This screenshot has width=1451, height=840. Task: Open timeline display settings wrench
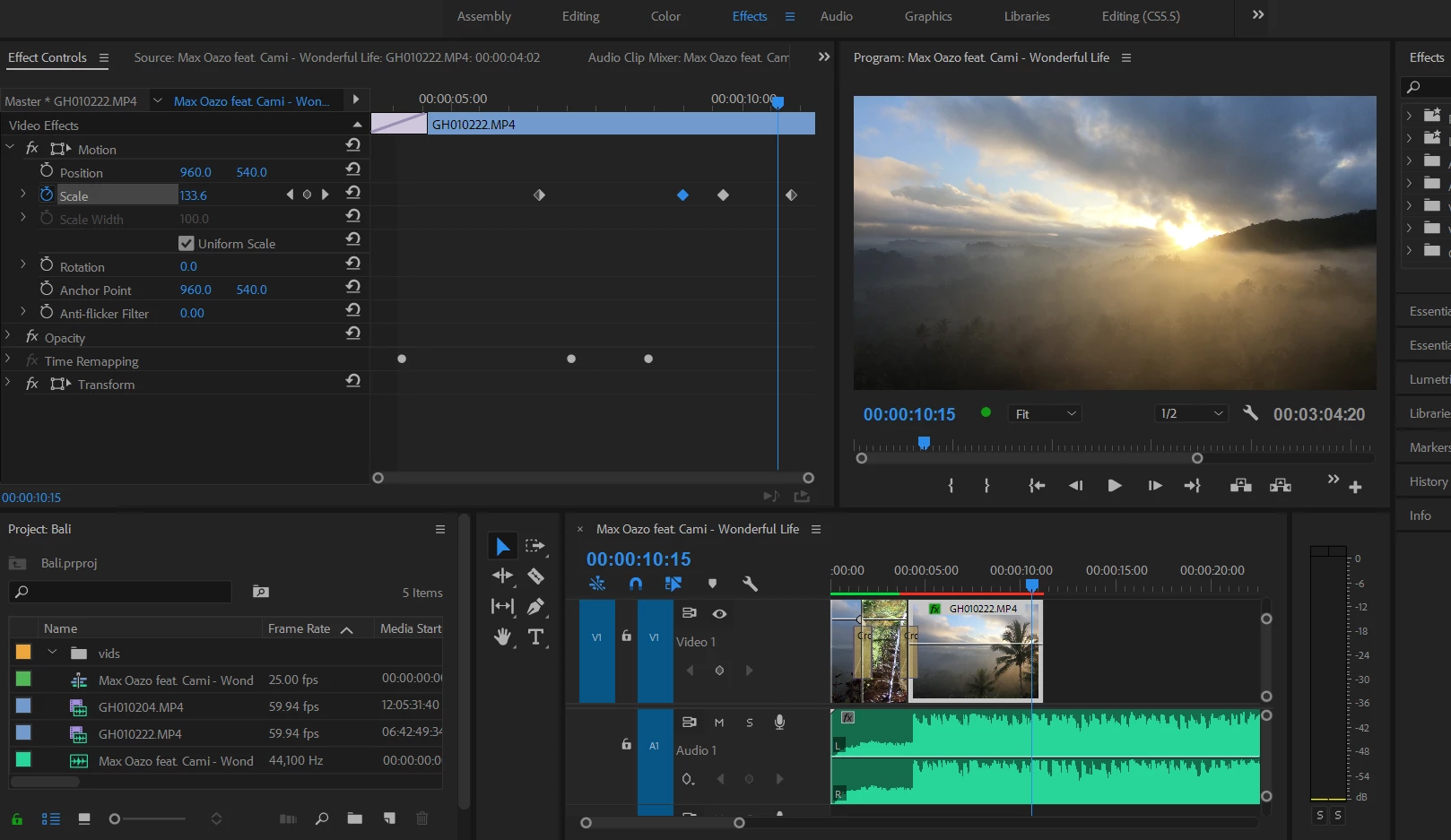pyautogui.click(x=750, y=584)
